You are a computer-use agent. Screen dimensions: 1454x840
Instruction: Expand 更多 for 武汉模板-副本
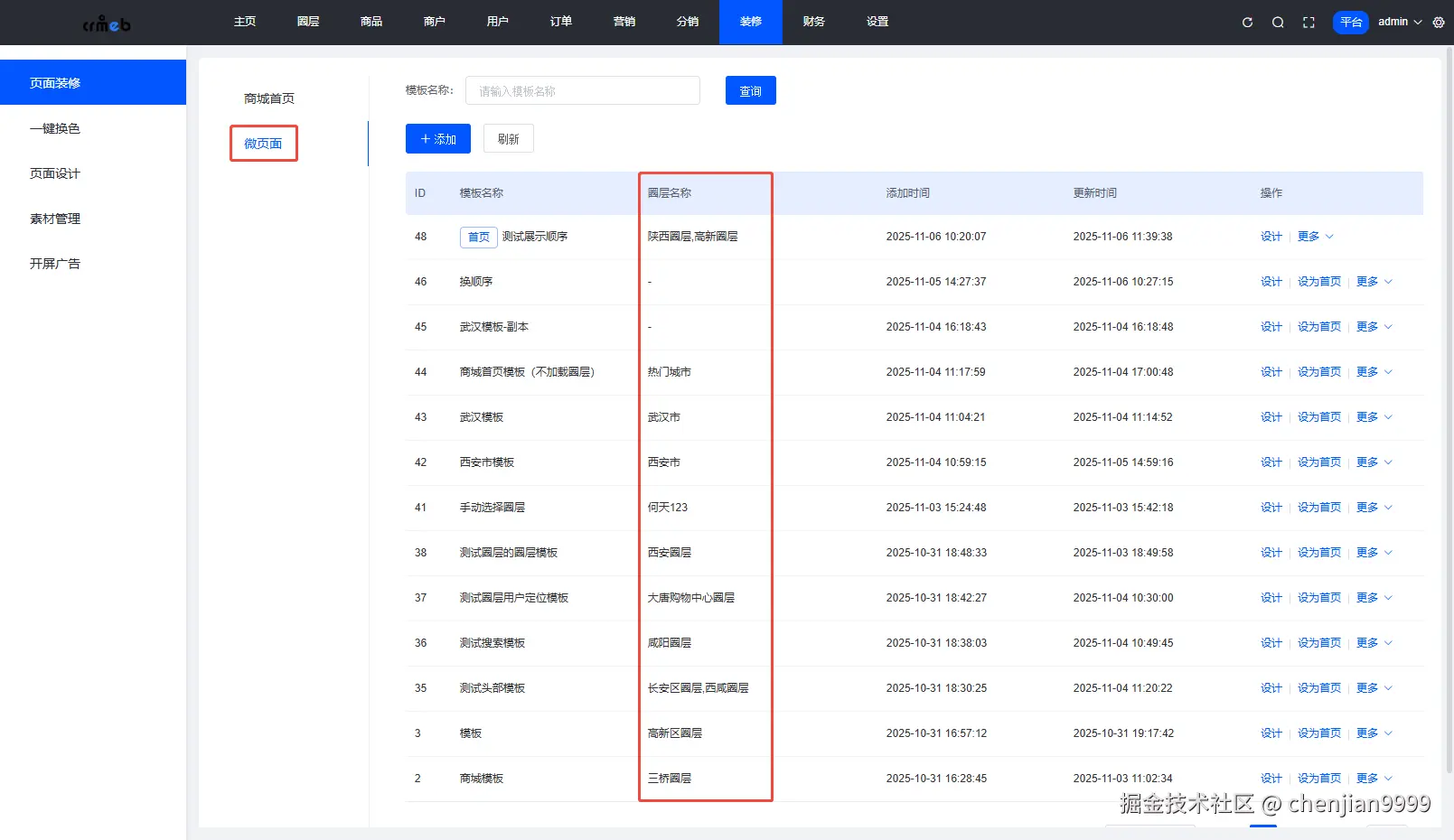click(x=1374, y=327)
